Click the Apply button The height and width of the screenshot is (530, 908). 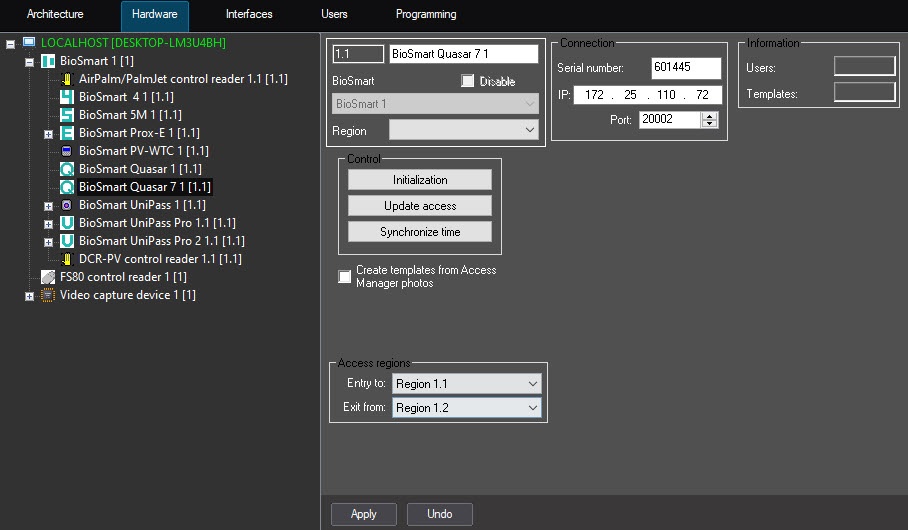364,514
